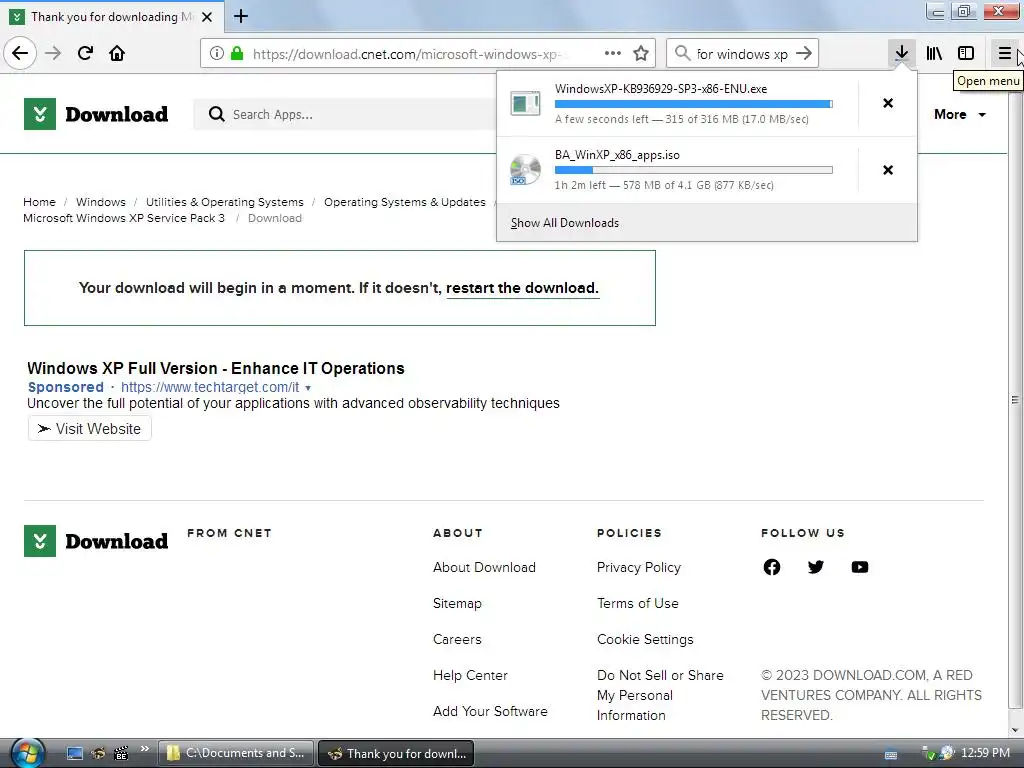The width and height of the screenshot is (1024, 768).
Task: Open the Privacy Policy link
Action: (639, 568)
